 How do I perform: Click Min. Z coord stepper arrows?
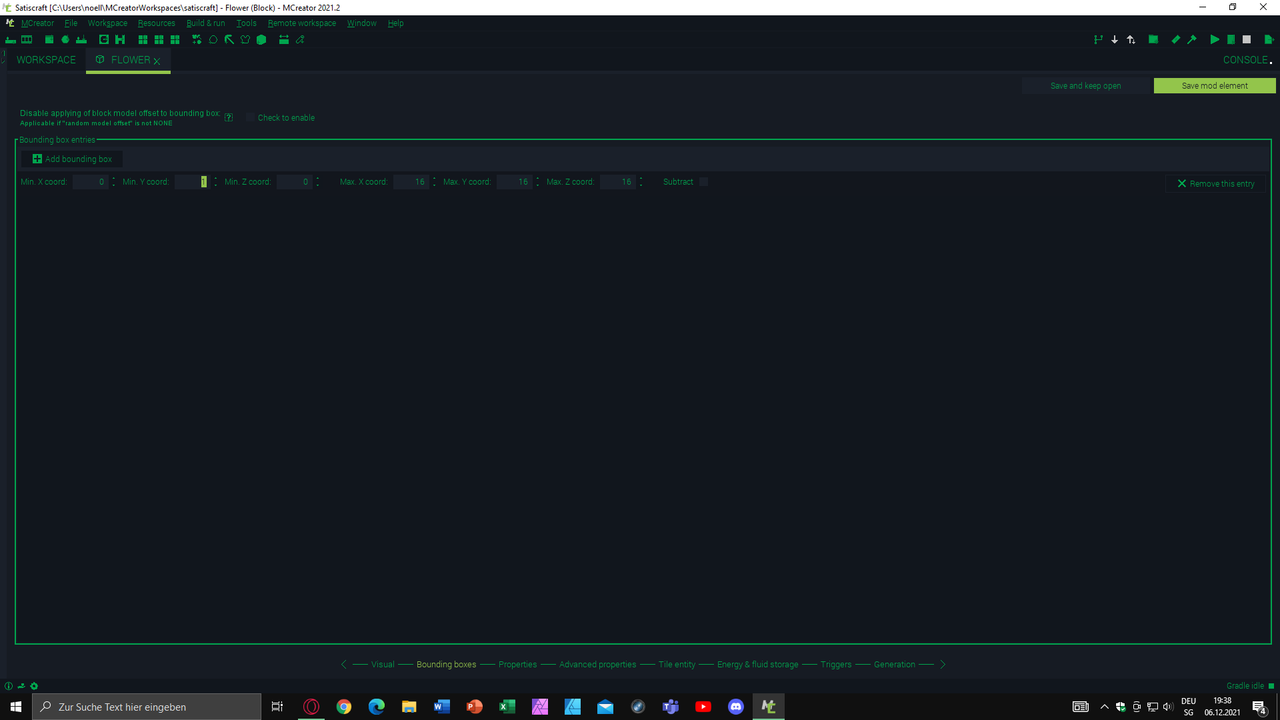[x=318, y=182]
